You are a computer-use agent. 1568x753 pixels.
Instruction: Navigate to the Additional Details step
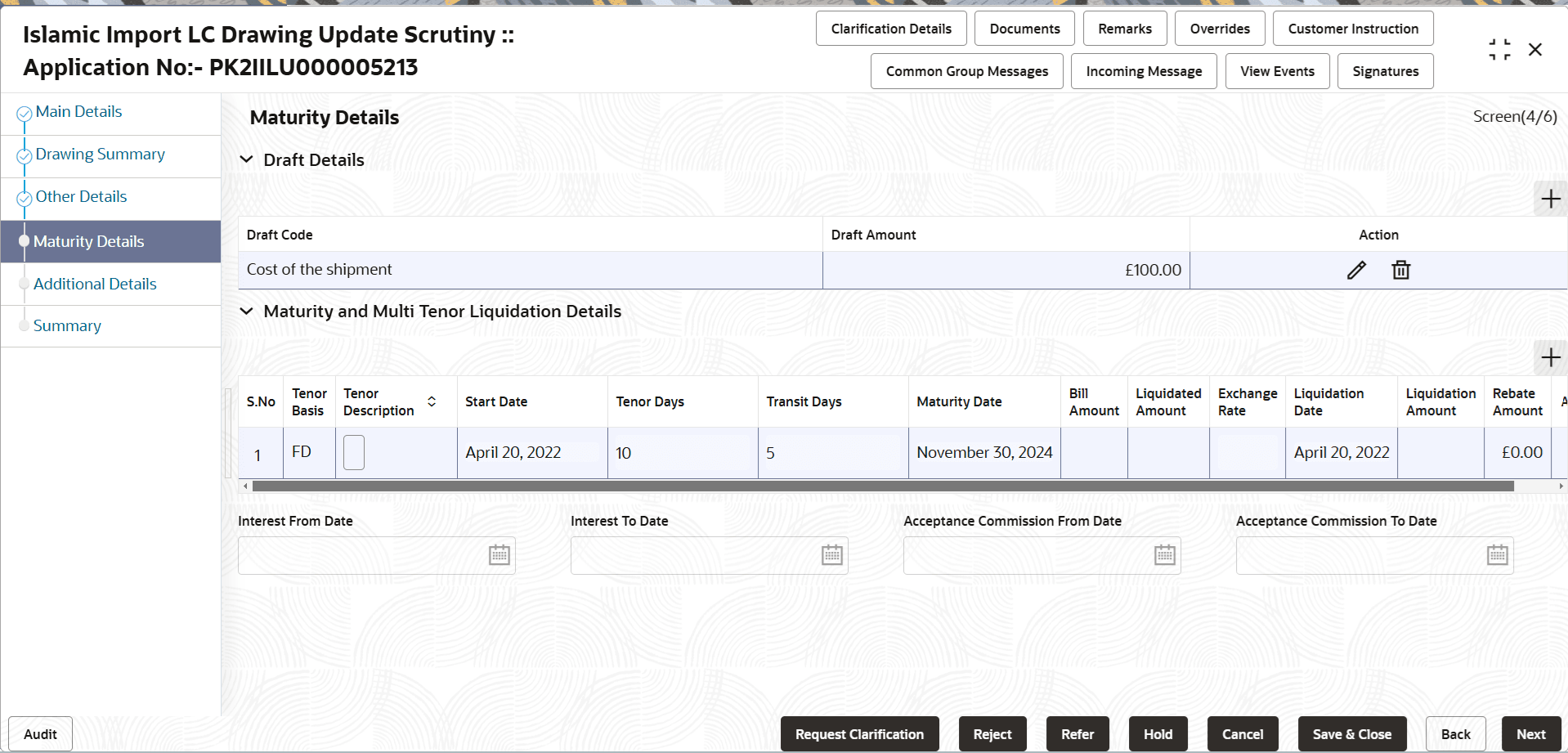(x=95, y=284)
